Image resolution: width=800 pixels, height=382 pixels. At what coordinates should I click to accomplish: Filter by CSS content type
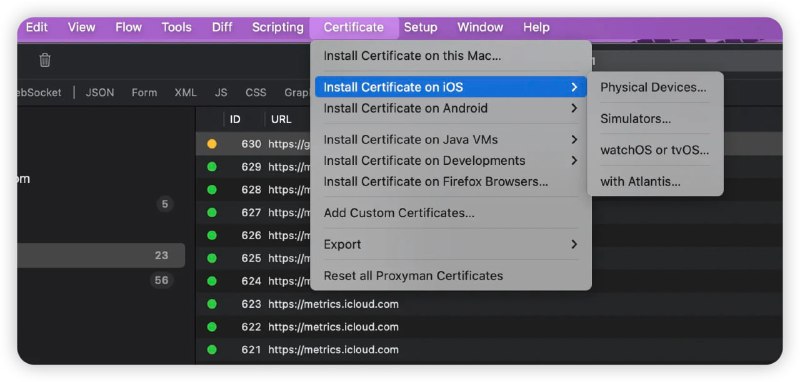256,93
